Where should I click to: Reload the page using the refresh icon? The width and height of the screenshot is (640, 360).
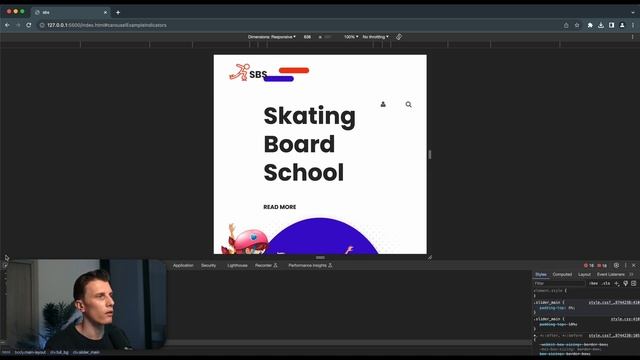tap(29, 25)
